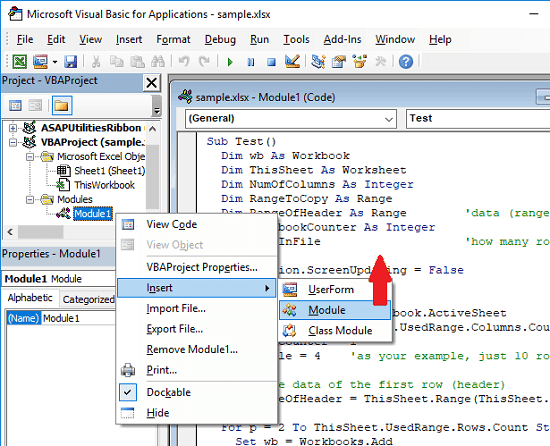This screenshot has width=550, height=446.
Task: Choose Import File... in context menu
Action: pos(196,309)
